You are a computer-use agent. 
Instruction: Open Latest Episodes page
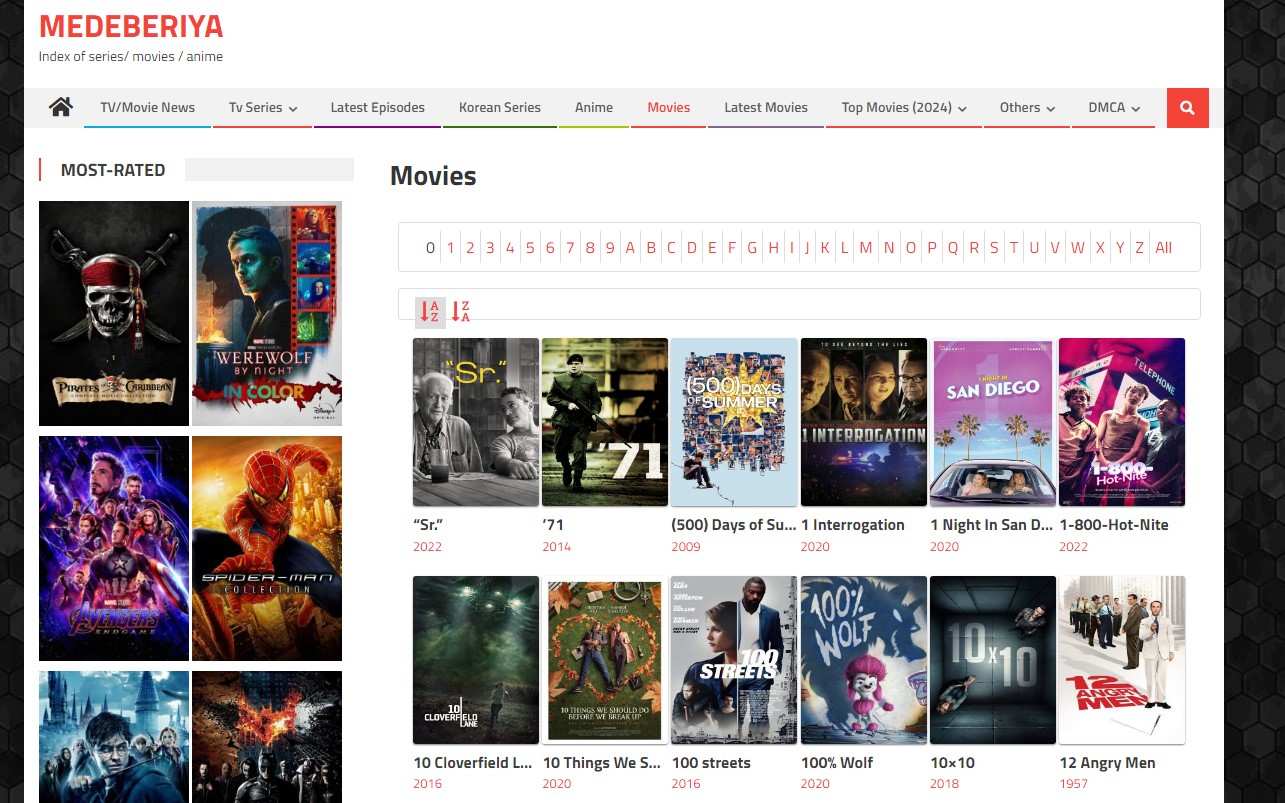click(377, 107)
